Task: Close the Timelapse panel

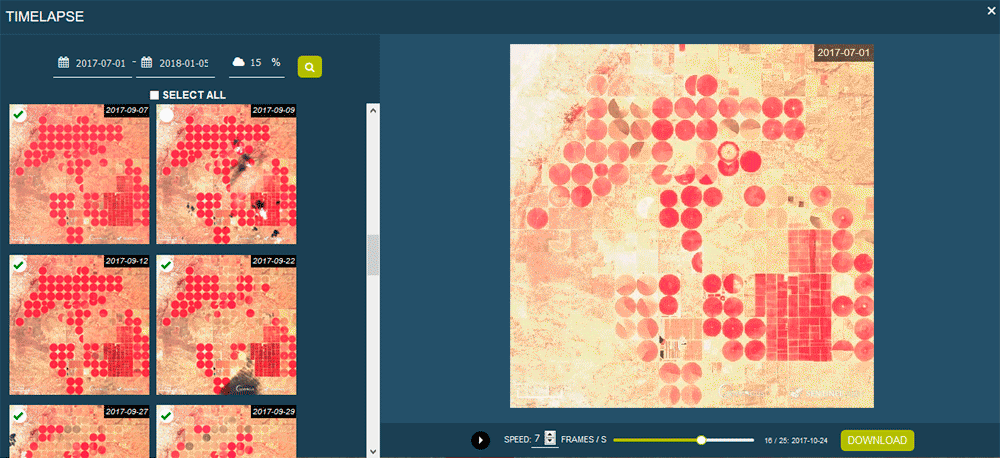Action: 990,11
